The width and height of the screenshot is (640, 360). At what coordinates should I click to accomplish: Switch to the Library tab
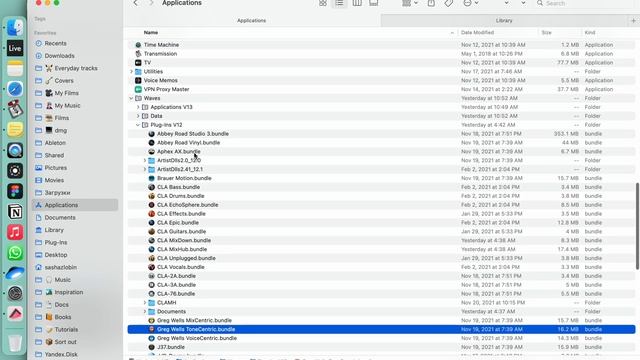coord(504,20)
